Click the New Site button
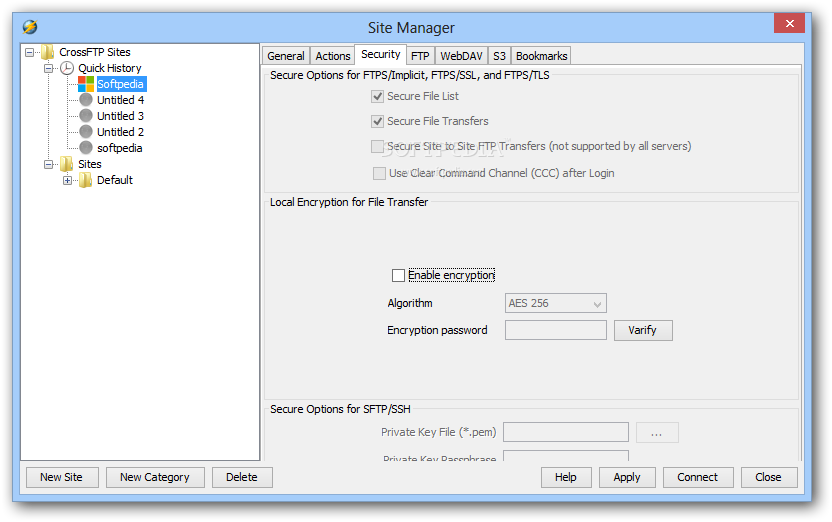 [62, 477]
